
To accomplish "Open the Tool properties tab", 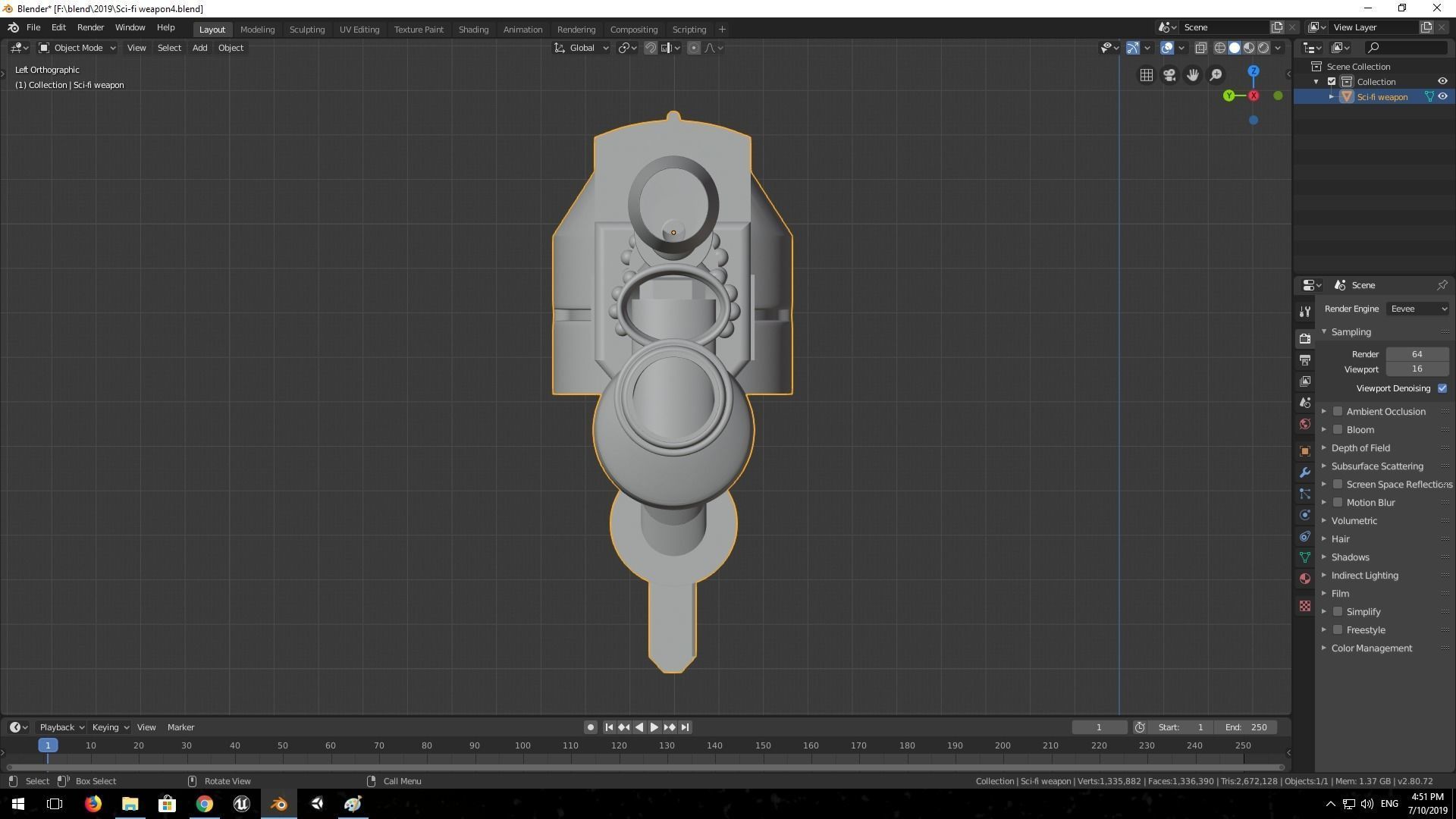I will point(1304,312).
